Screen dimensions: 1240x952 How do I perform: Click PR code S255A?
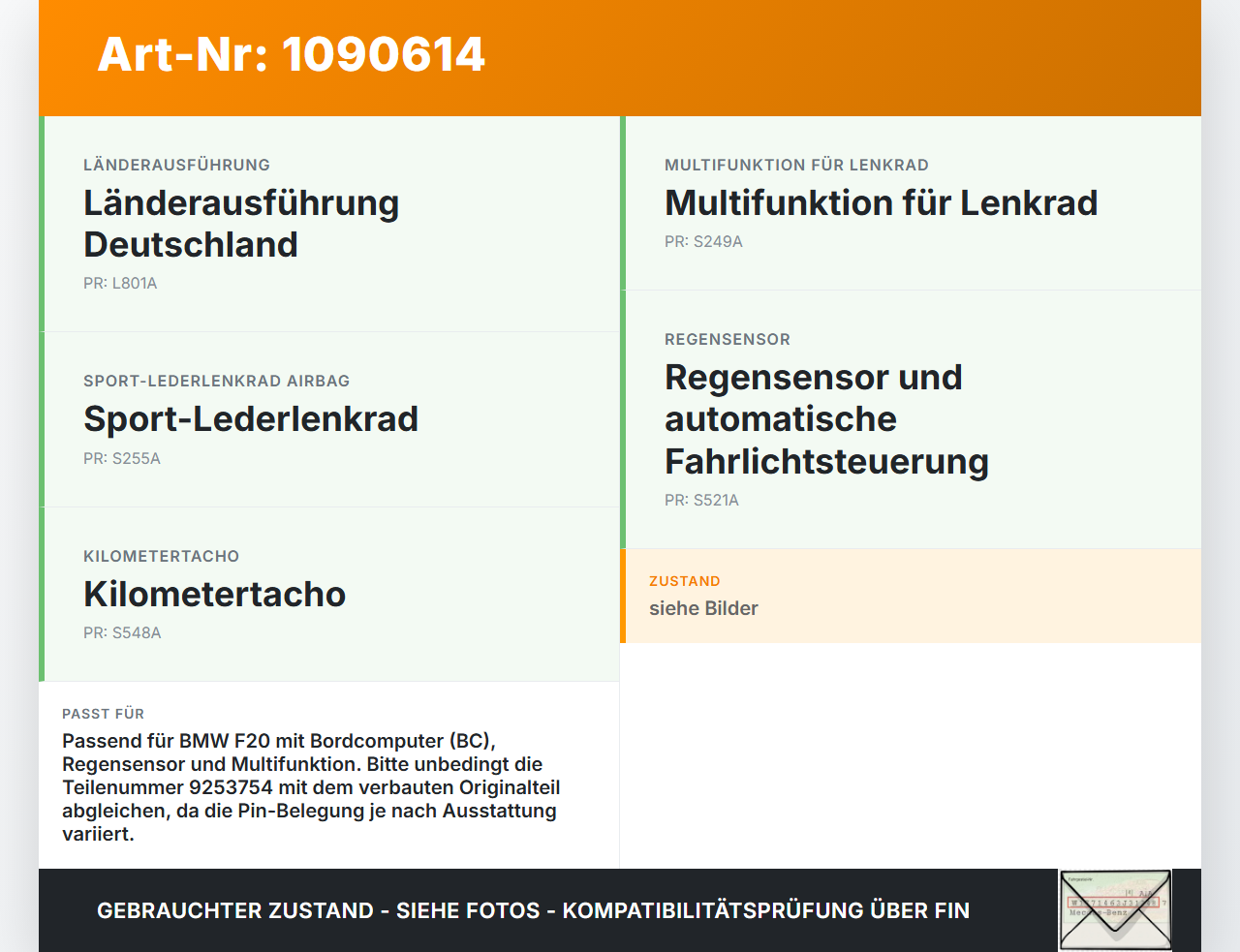click(122, 459)
